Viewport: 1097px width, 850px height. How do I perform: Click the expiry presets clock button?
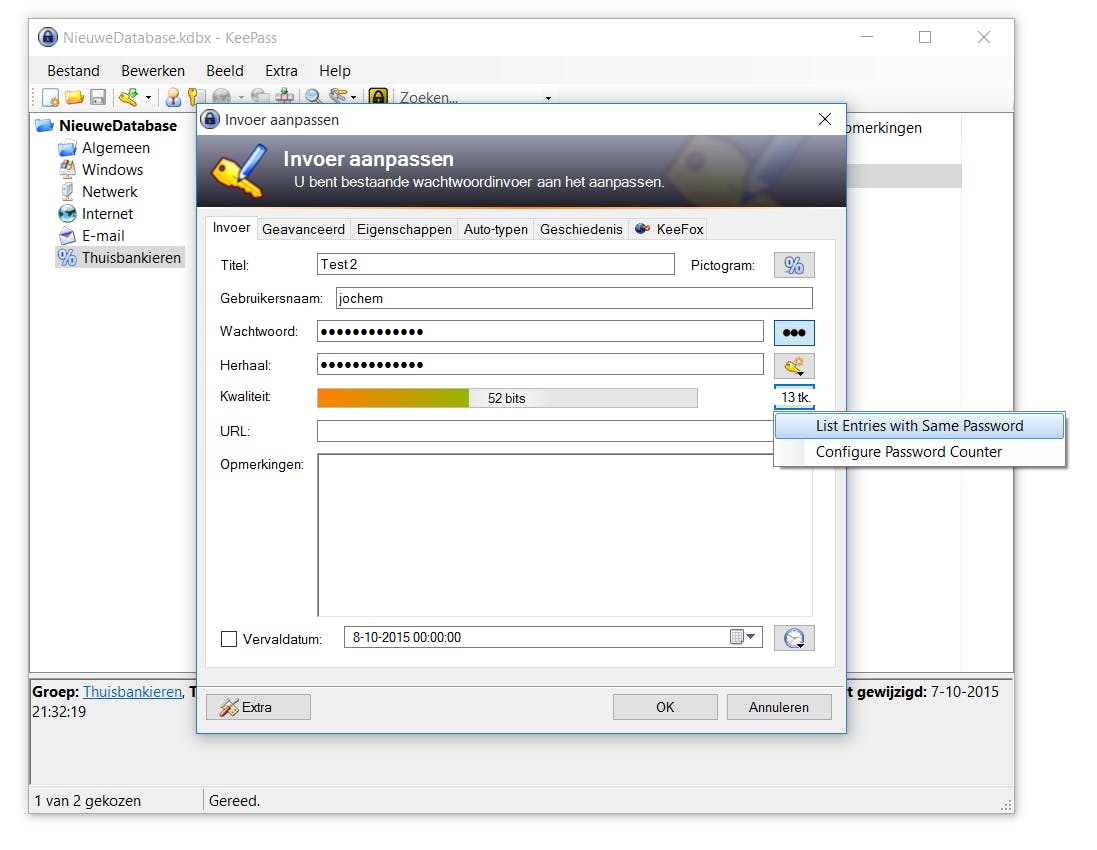pyautogui.click(x=794, y=638)
